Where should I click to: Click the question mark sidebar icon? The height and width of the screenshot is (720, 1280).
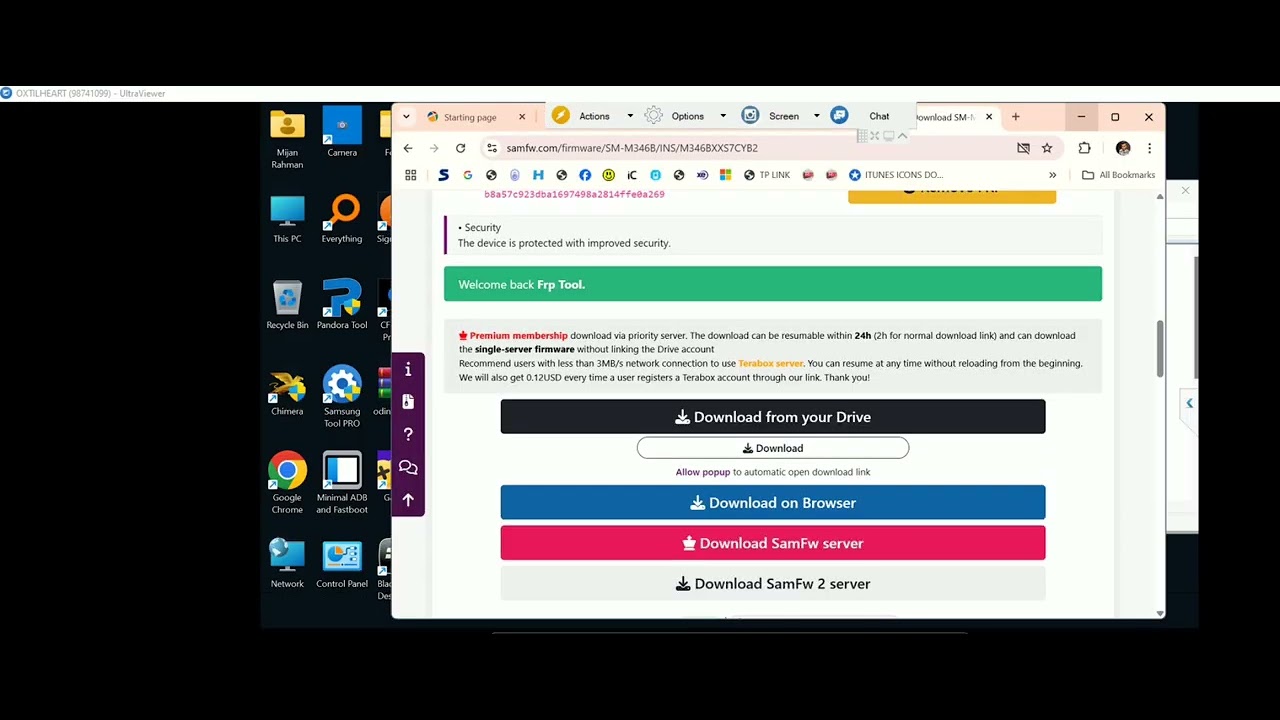tap(408, 434)
